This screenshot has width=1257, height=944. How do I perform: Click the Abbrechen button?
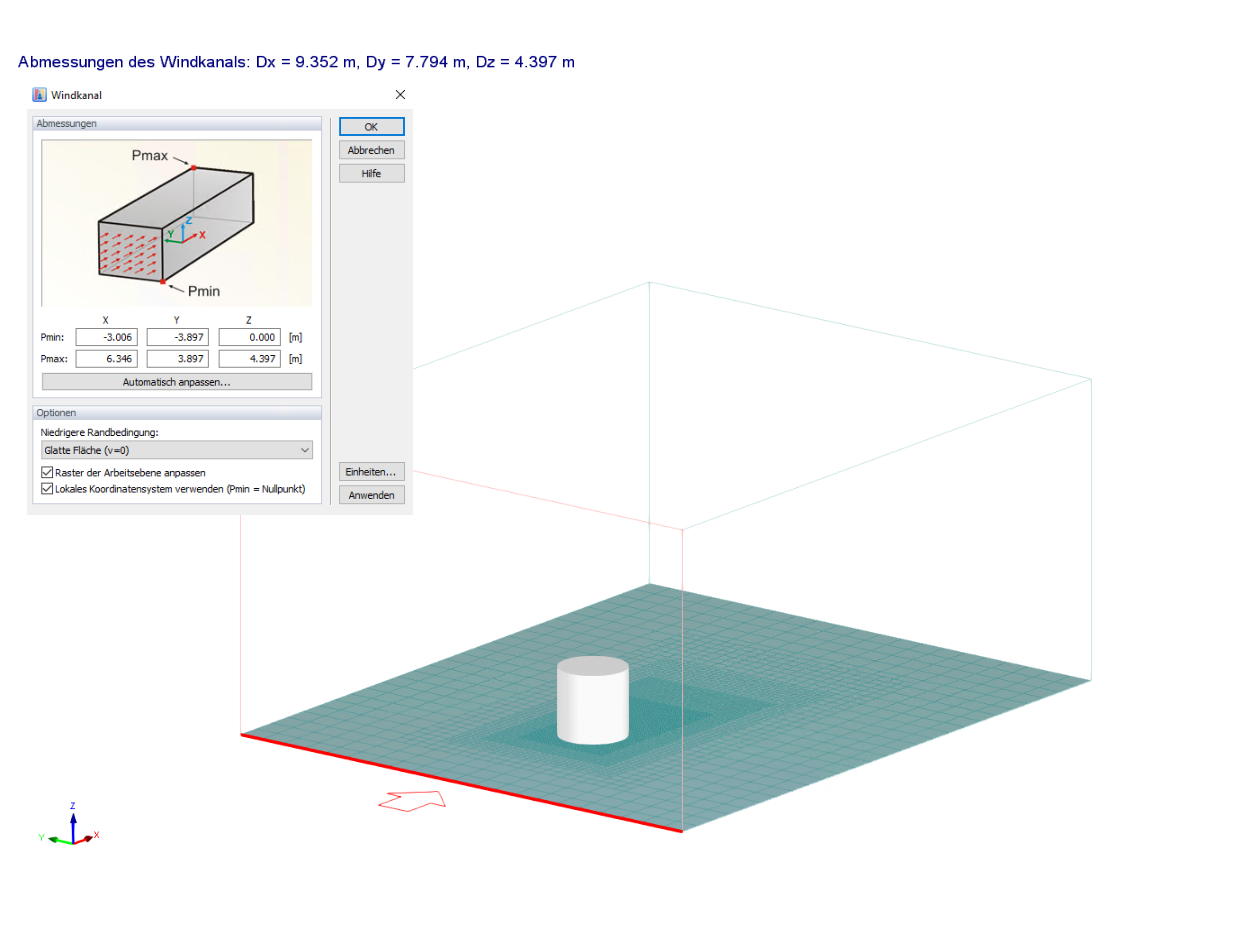(371, 150)
